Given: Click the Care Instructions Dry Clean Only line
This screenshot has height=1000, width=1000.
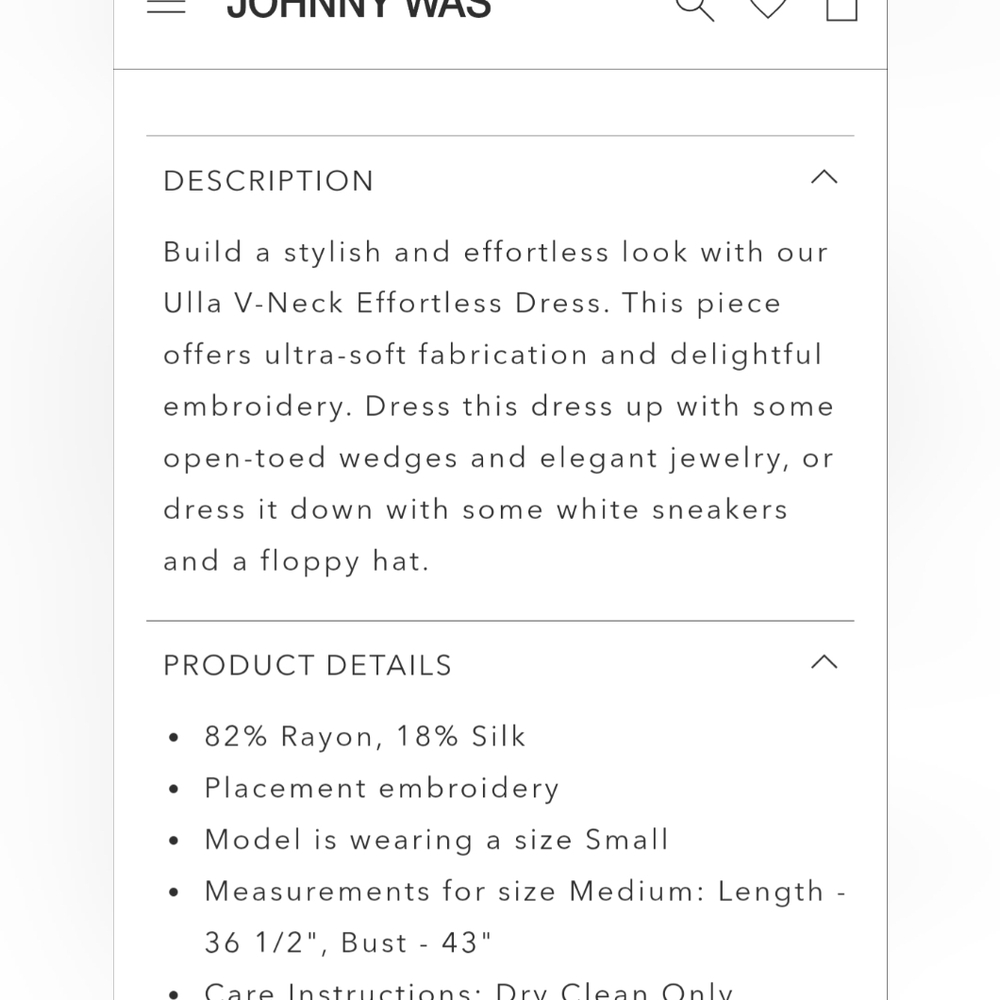Looking at the screenshot, I should coord(468,991).
